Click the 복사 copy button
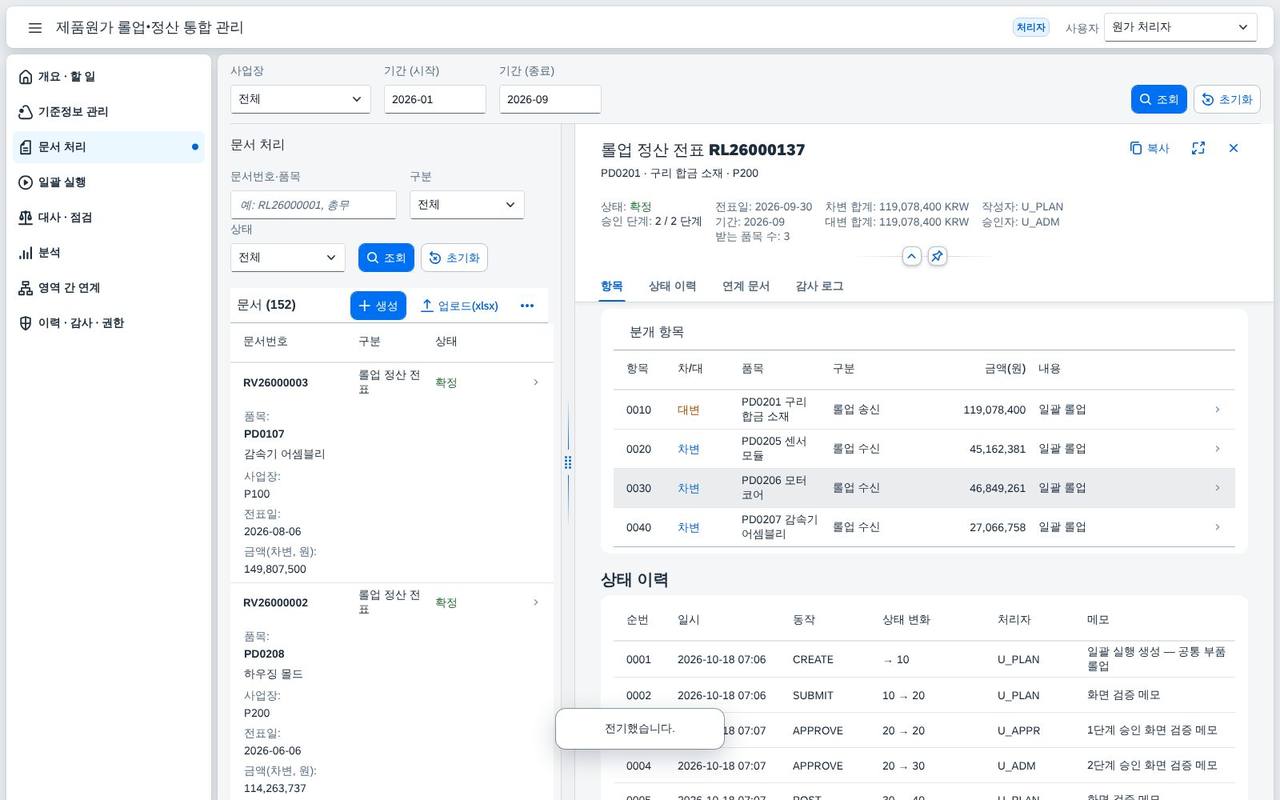Screen dimensions: 1280x800 (1149, 148)
